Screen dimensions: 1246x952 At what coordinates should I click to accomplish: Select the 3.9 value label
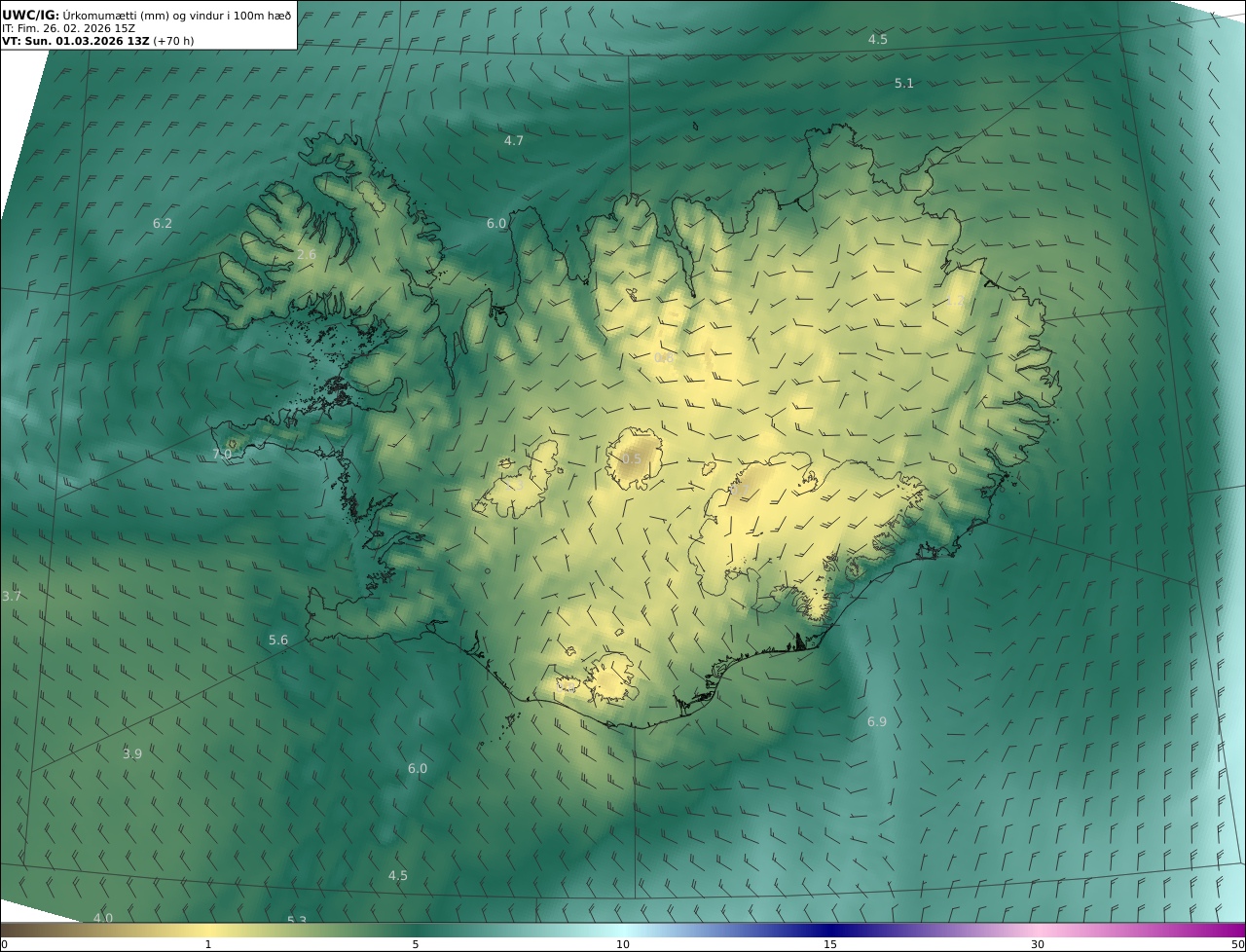click(132, 754)
